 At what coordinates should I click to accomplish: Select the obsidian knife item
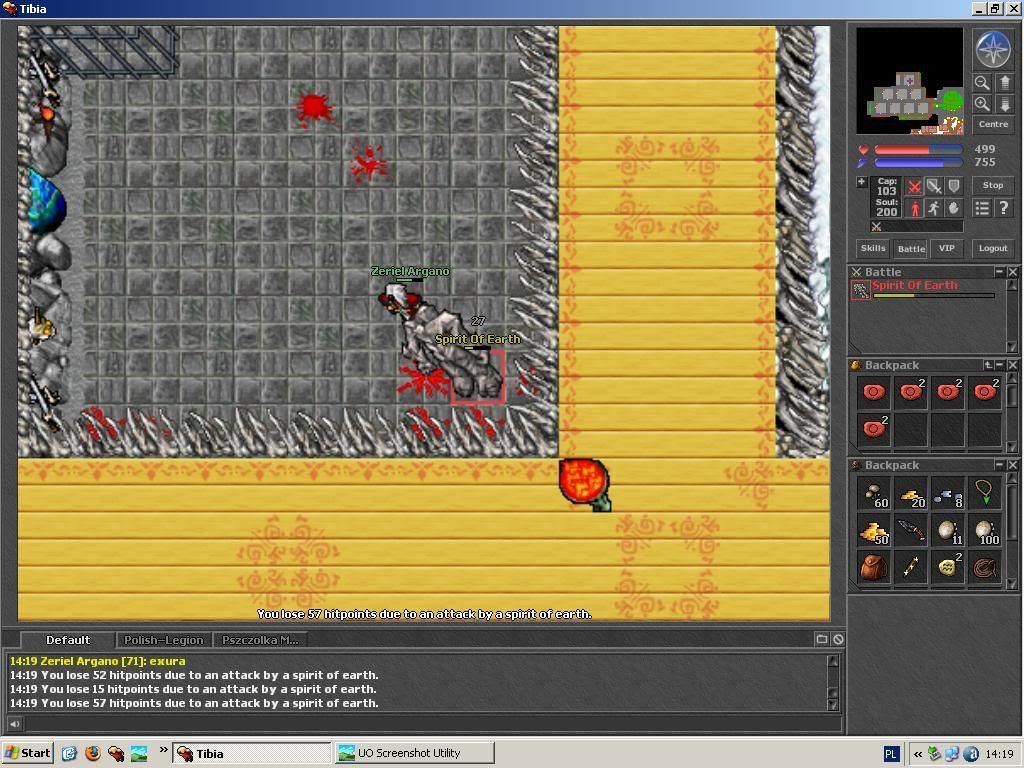(x=910, y=531)
